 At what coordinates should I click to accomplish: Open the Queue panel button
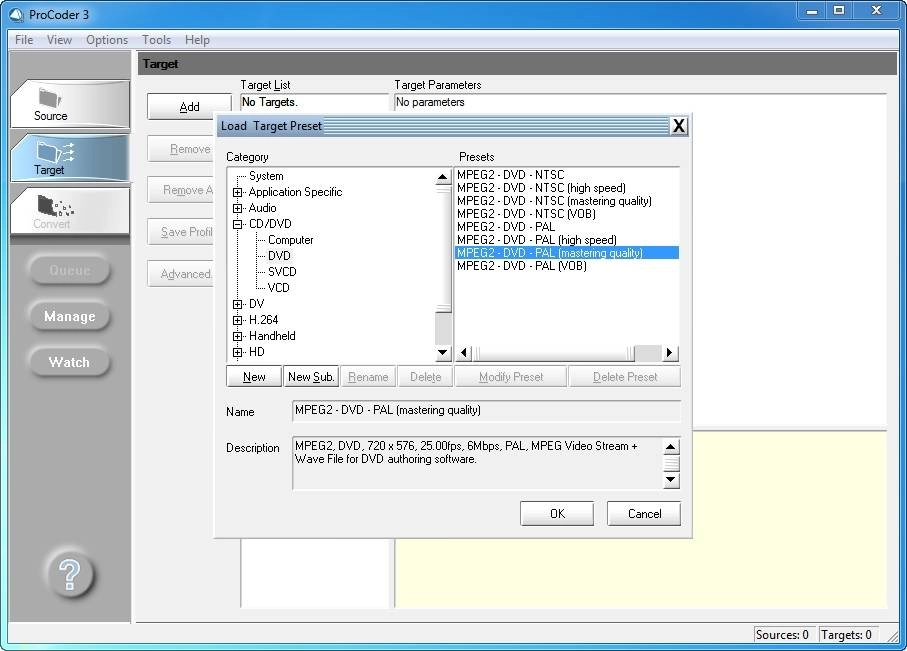click(69, 270)
